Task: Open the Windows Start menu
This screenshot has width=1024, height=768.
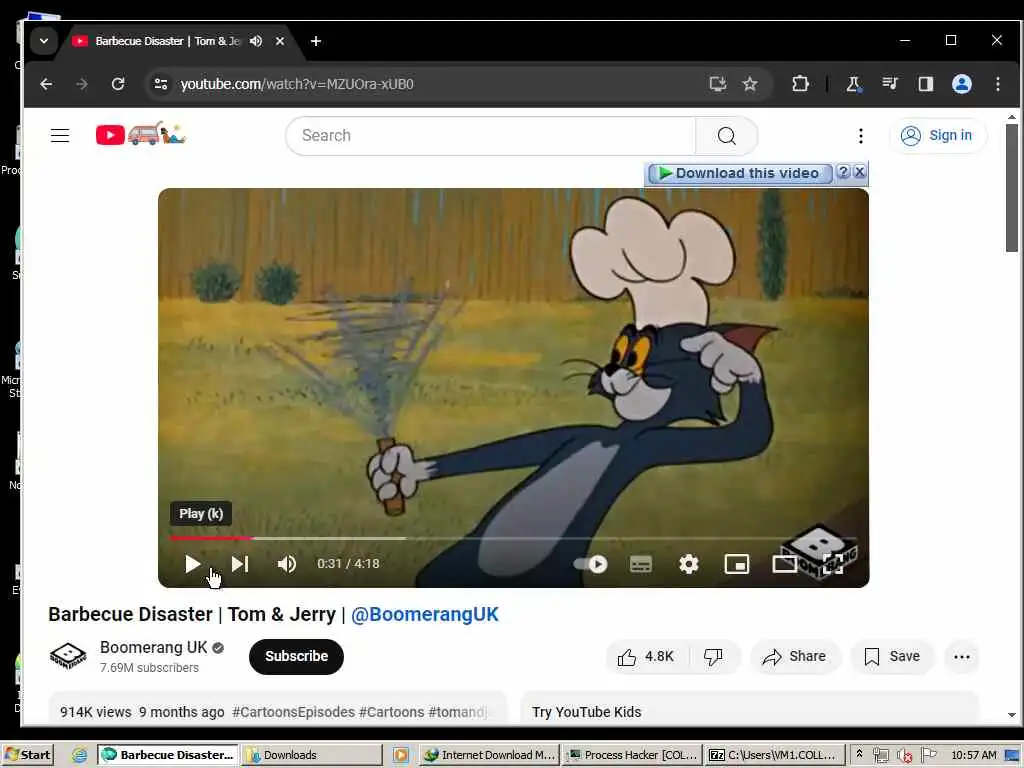Action: coord(27,755)
